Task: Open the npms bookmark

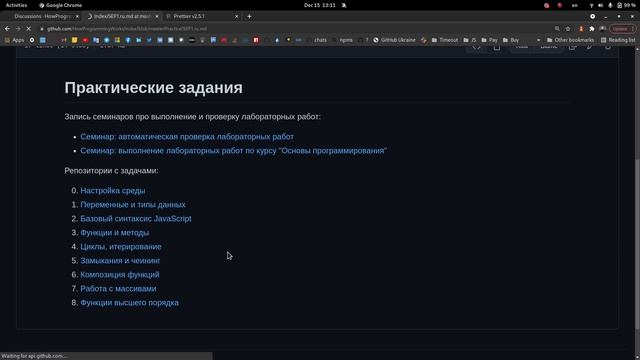Action: tap(343, 40)
